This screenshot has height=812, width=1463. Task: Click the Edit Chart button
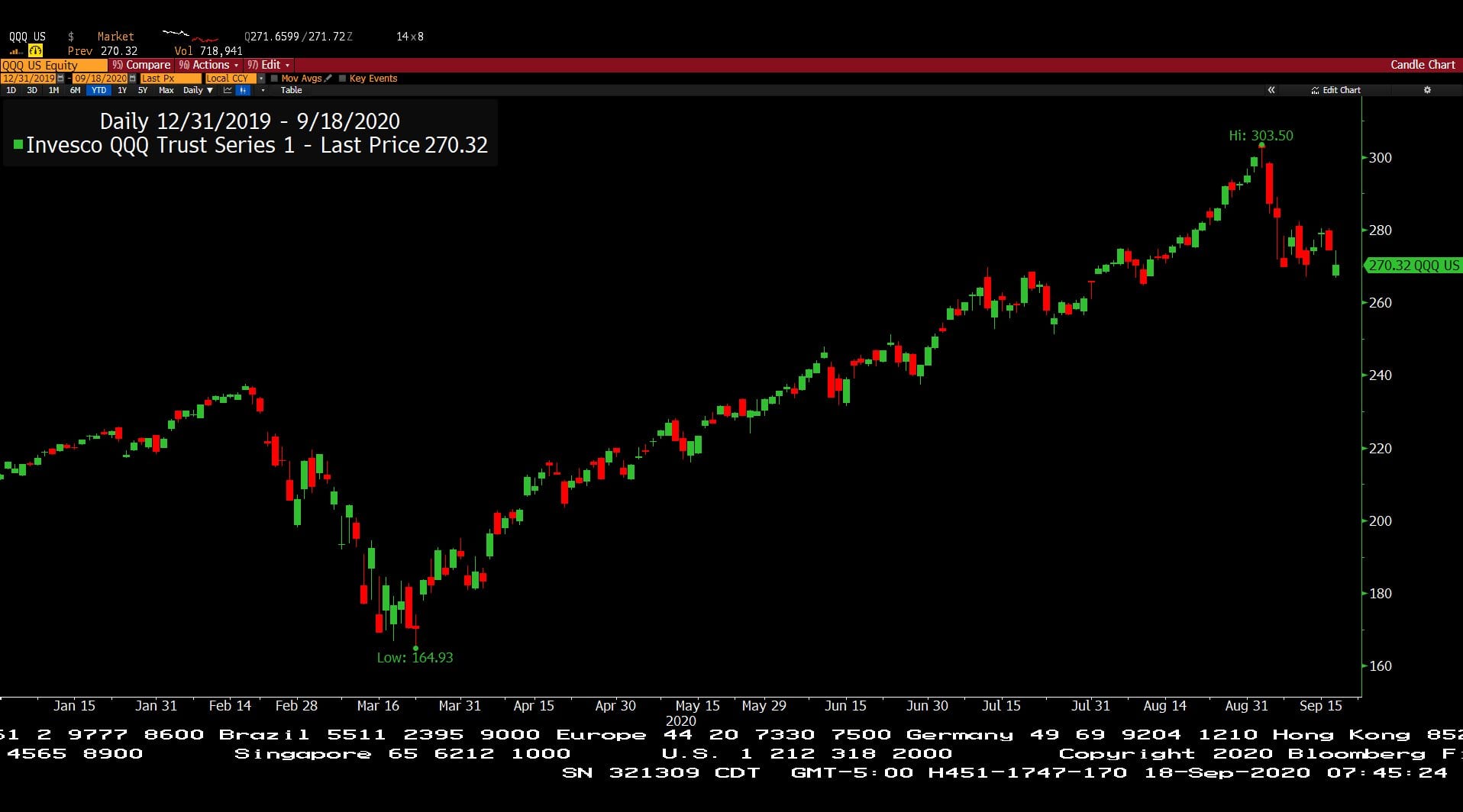1335,90
